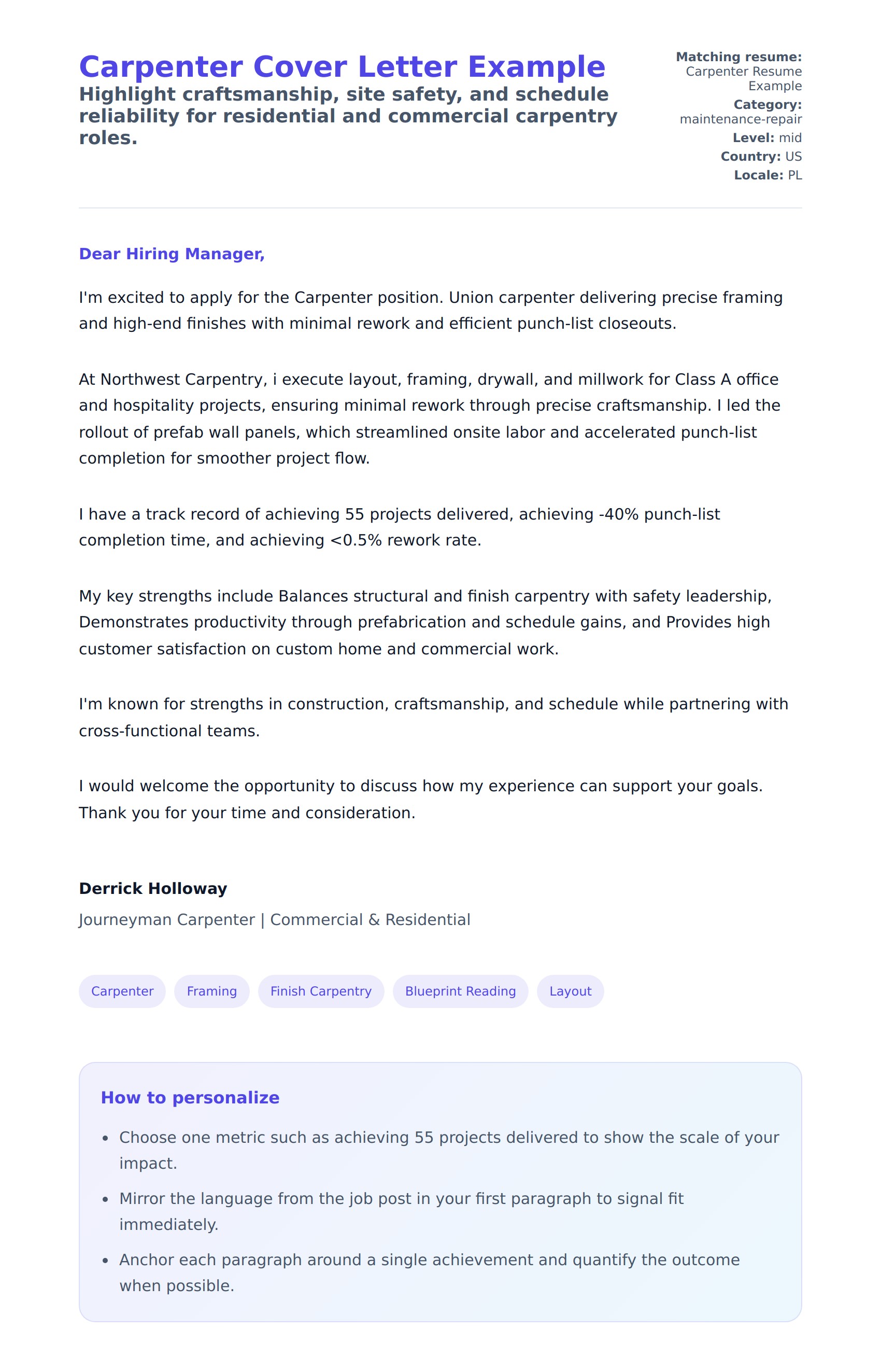Viewport: 881px width, 1372px height.
Task: Click the How to personalize heading
Action: [190, 1097]
